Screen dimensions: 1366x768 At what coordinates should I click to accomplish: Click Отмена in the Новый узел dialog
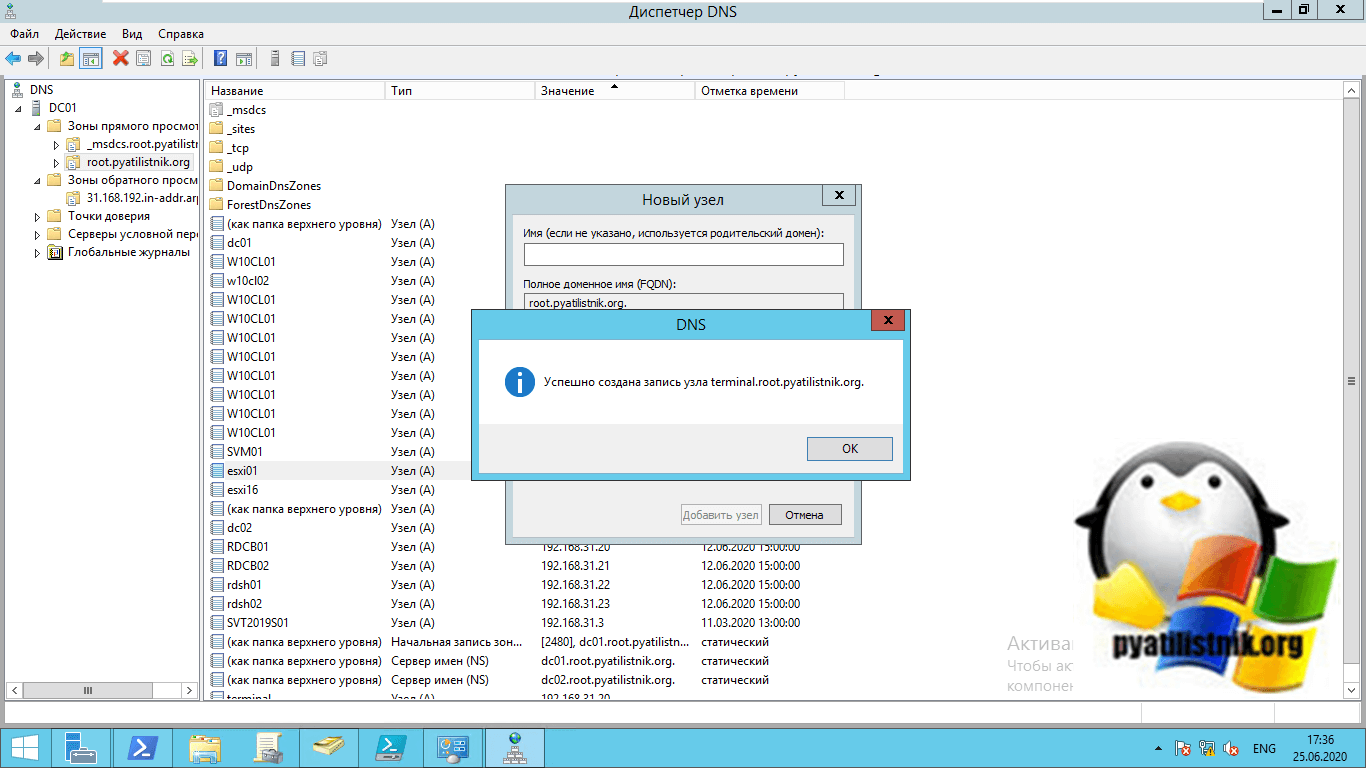pos(804,515)
